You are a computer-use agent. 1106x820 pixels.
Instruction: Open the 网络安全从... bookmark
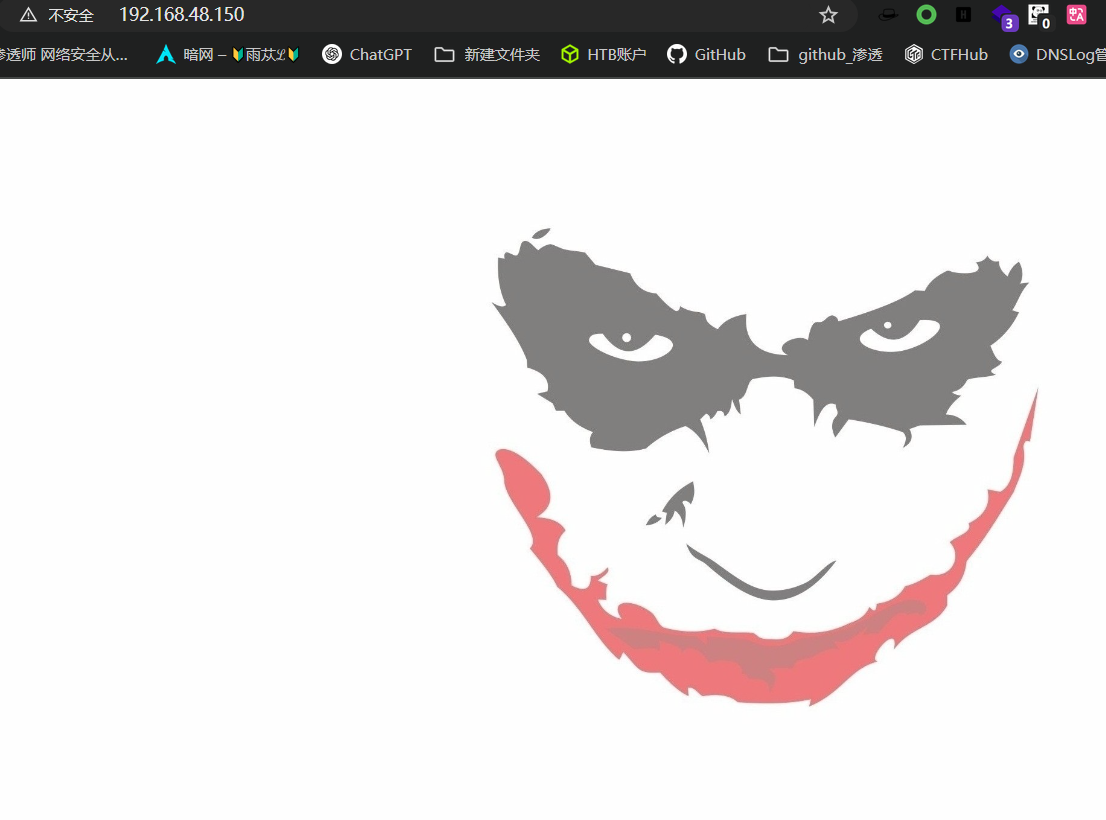point(63,54)
